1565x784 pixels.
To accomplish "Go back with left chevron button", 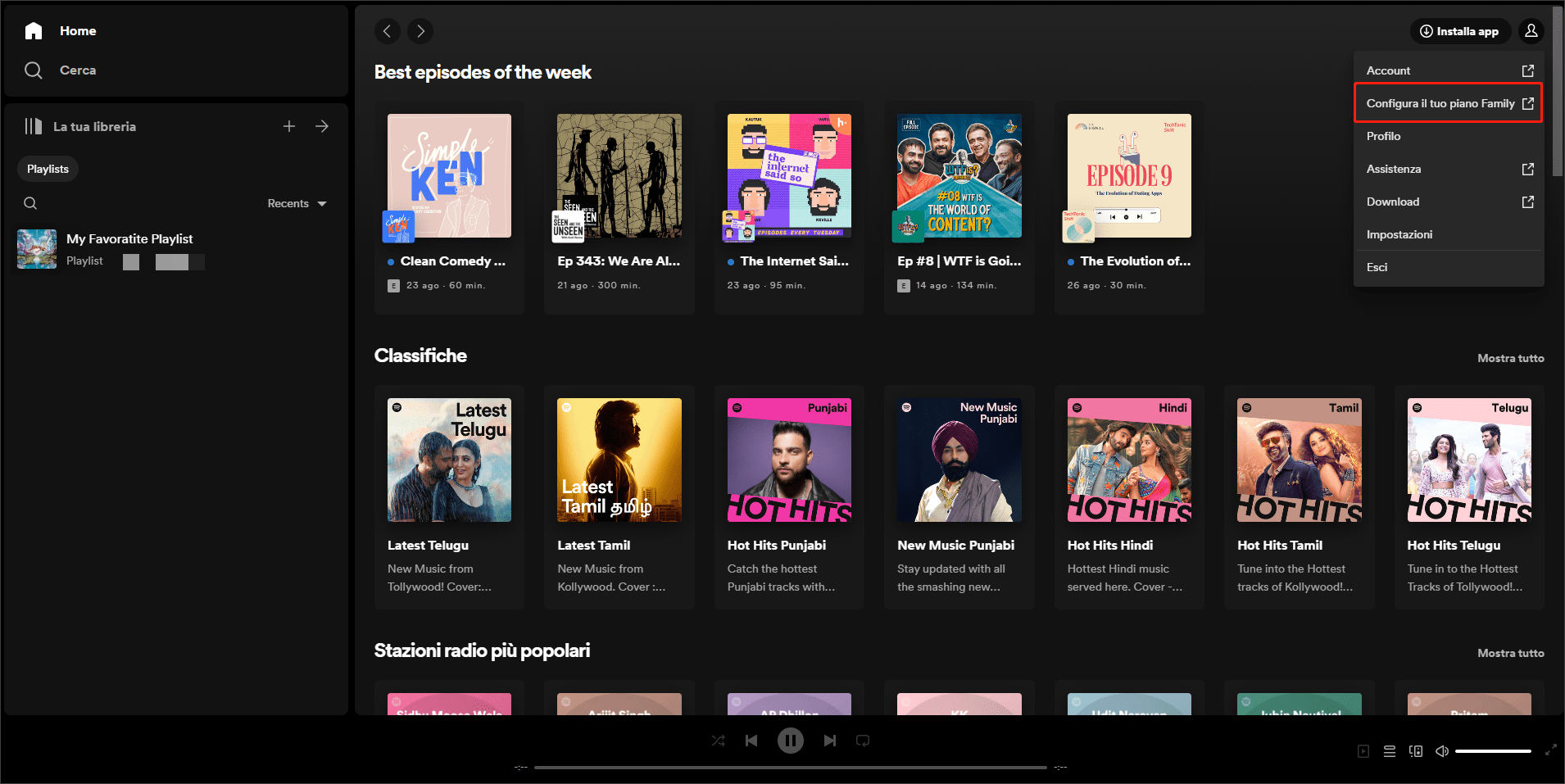I will 388,31.
